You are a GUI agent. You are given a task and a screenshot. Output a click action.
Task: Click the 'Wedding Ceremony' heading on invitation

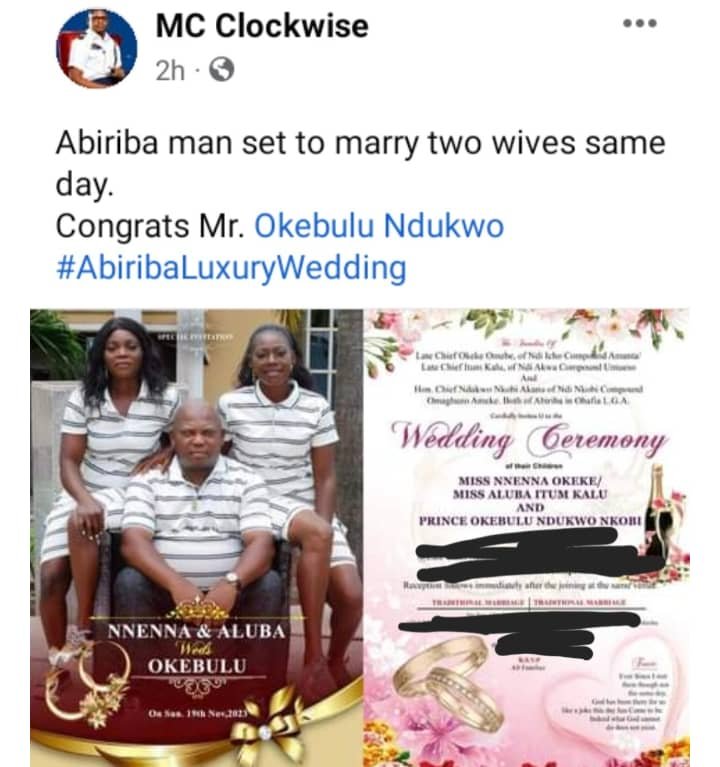529,437
